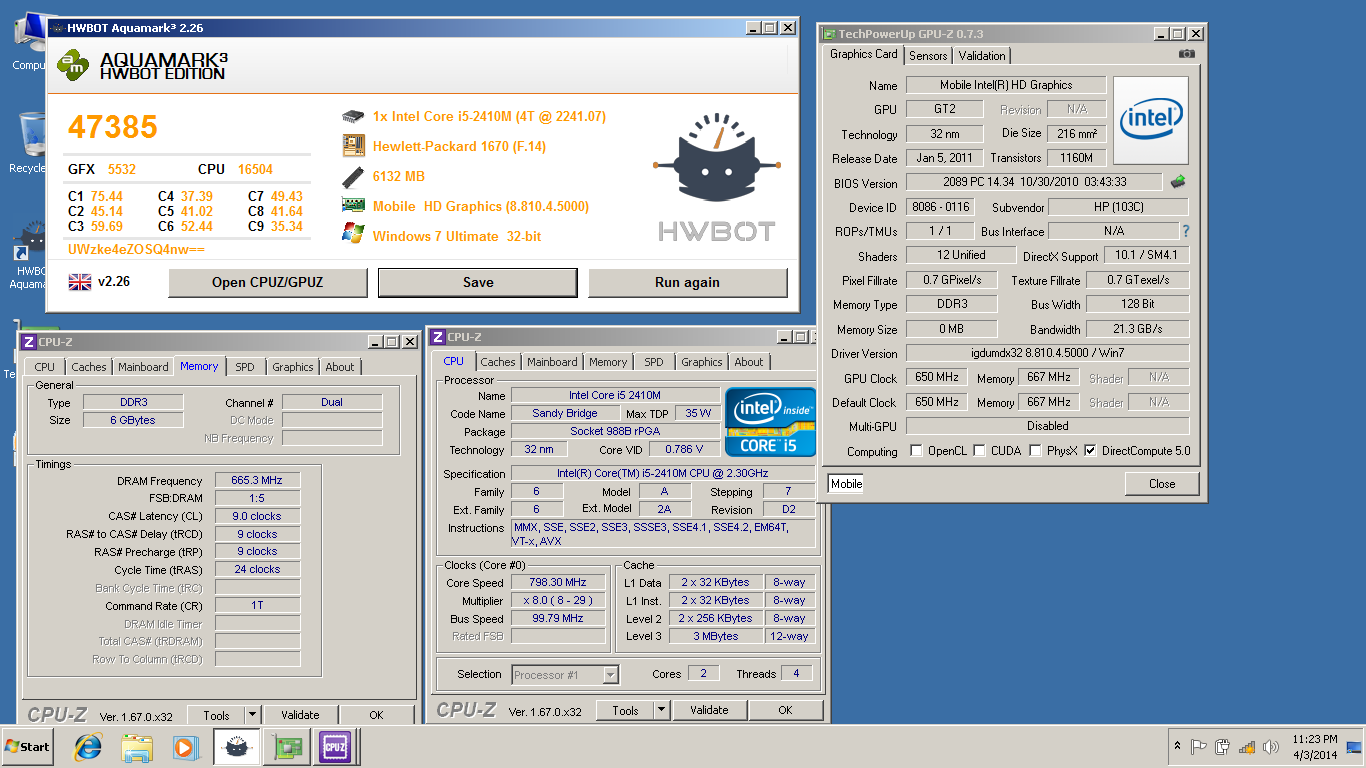Click the Windows flag icon beside Windows 7 Ultimate
The width and height of the screenshot is (1366, 768).
point(353,235)
